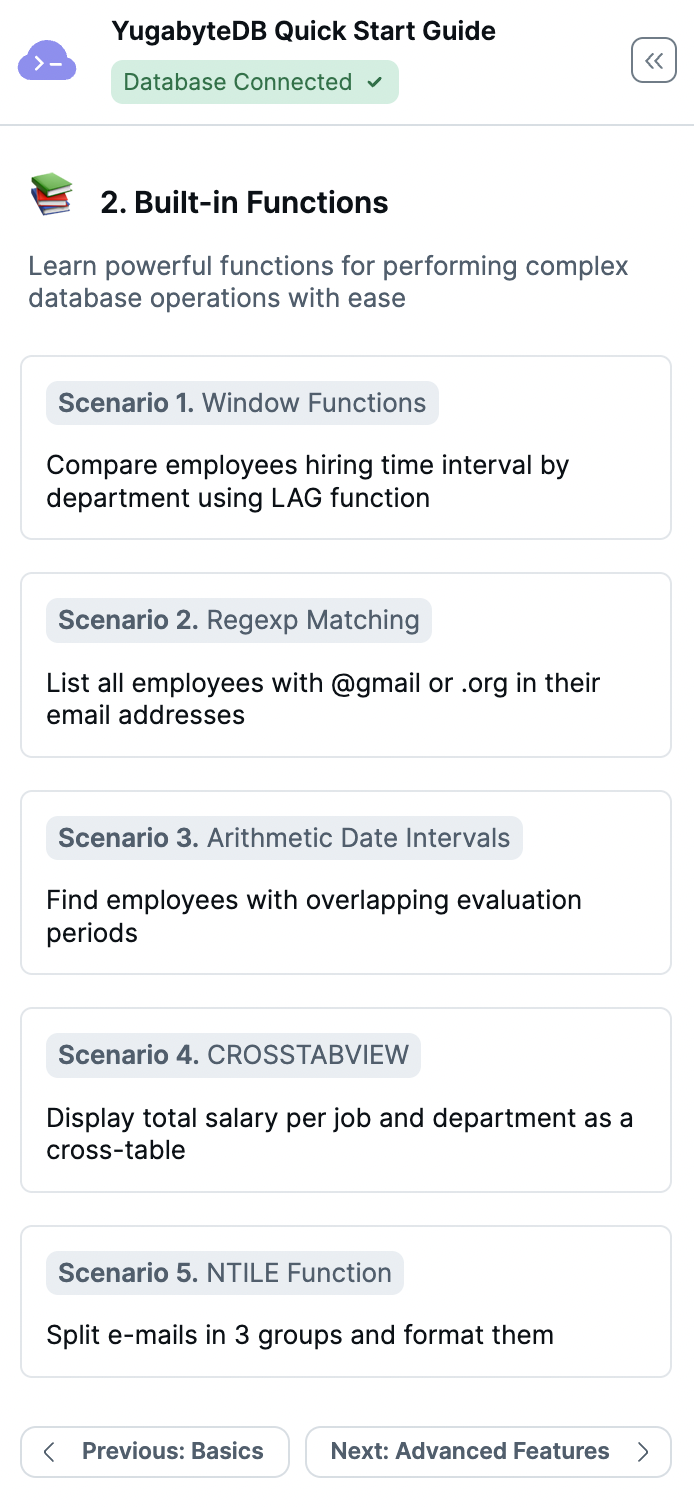This screenshot has height=1508, width=694.
Task: Click the books icon beside Built-in Functions
Action: coord(51,194)
